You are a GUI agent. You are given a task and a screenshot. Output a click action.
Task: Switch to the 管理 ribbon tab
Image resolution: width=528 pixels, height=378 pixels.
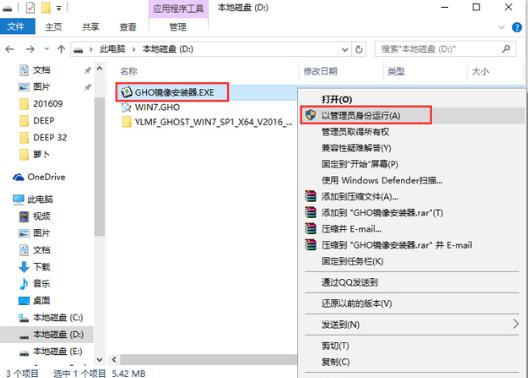178,27
